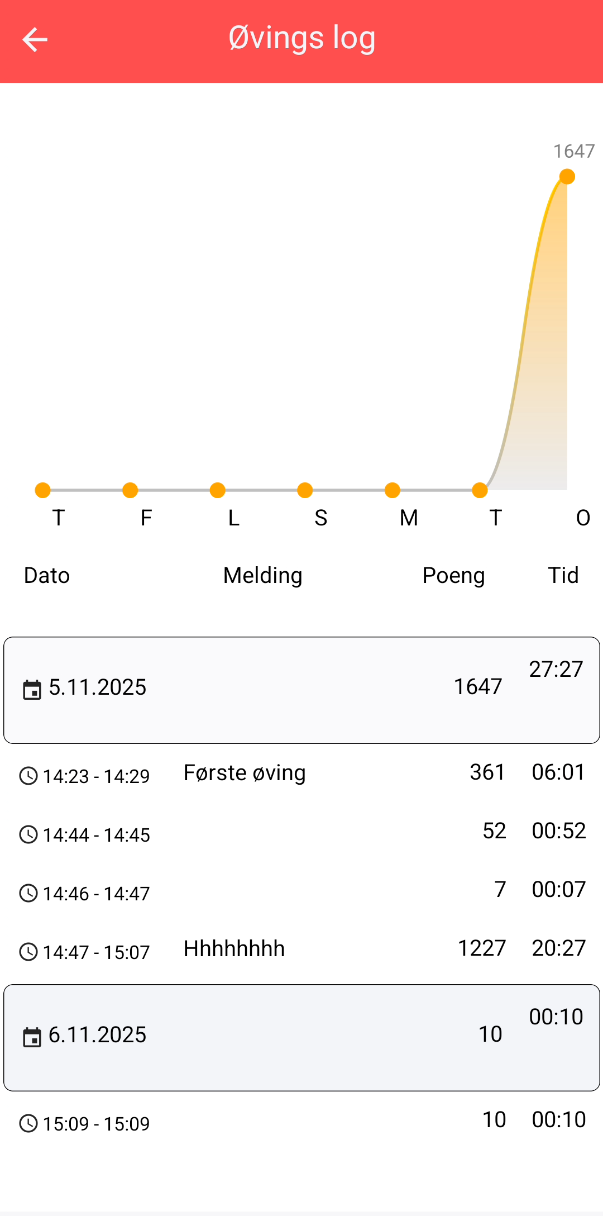The image size is (603, 1216).
Task: Select the chart point above M
Action: click(392, 490)
